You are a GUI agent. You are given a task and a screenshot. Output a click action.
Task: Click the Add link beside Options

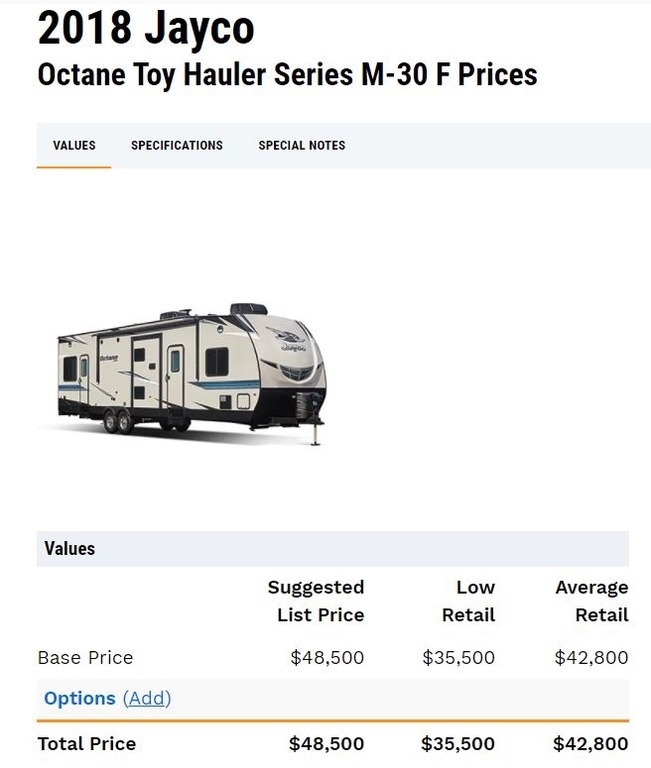pos(147,698)
